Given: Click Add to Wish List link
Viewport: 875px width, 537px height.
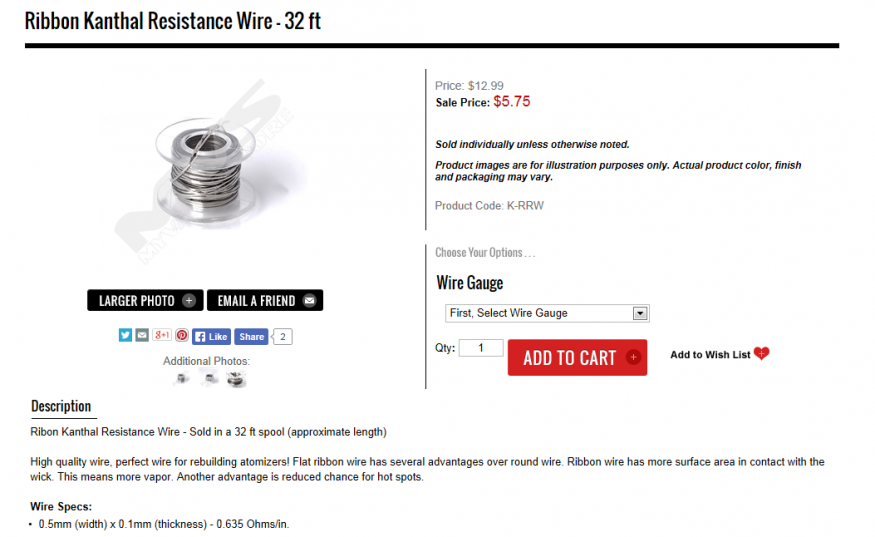Looking at the screenshot, I should [710, 355].
